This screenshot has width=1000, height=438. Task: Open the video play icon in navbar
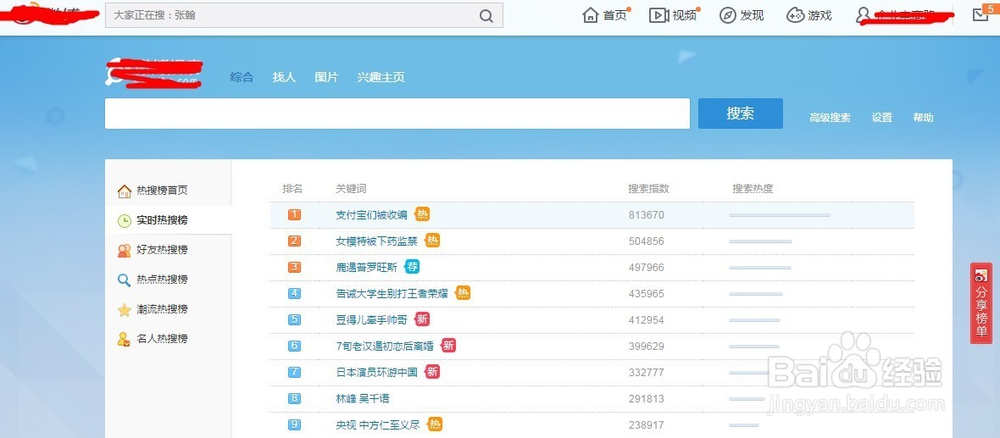tap(658, 15)
